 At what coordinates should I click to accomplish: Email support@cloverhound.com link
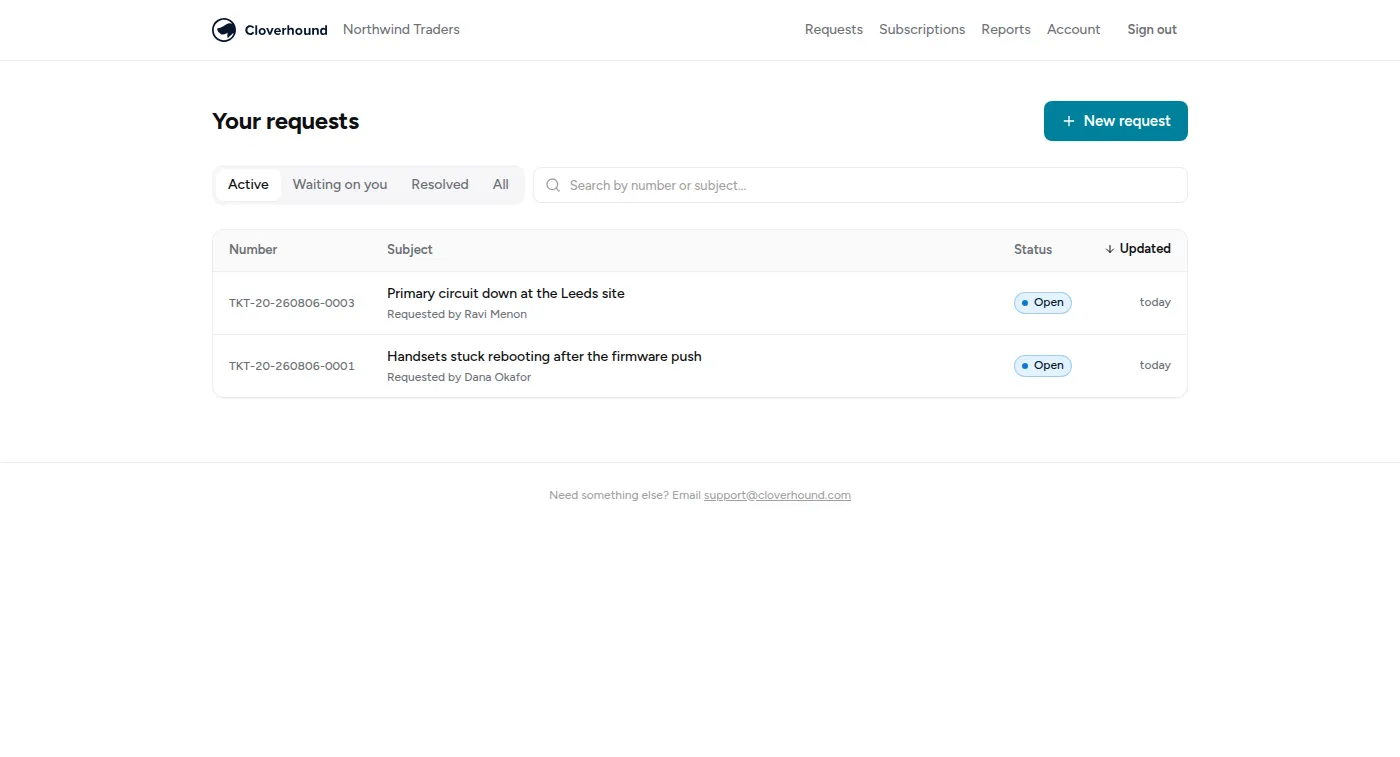(x=777, y=495)
